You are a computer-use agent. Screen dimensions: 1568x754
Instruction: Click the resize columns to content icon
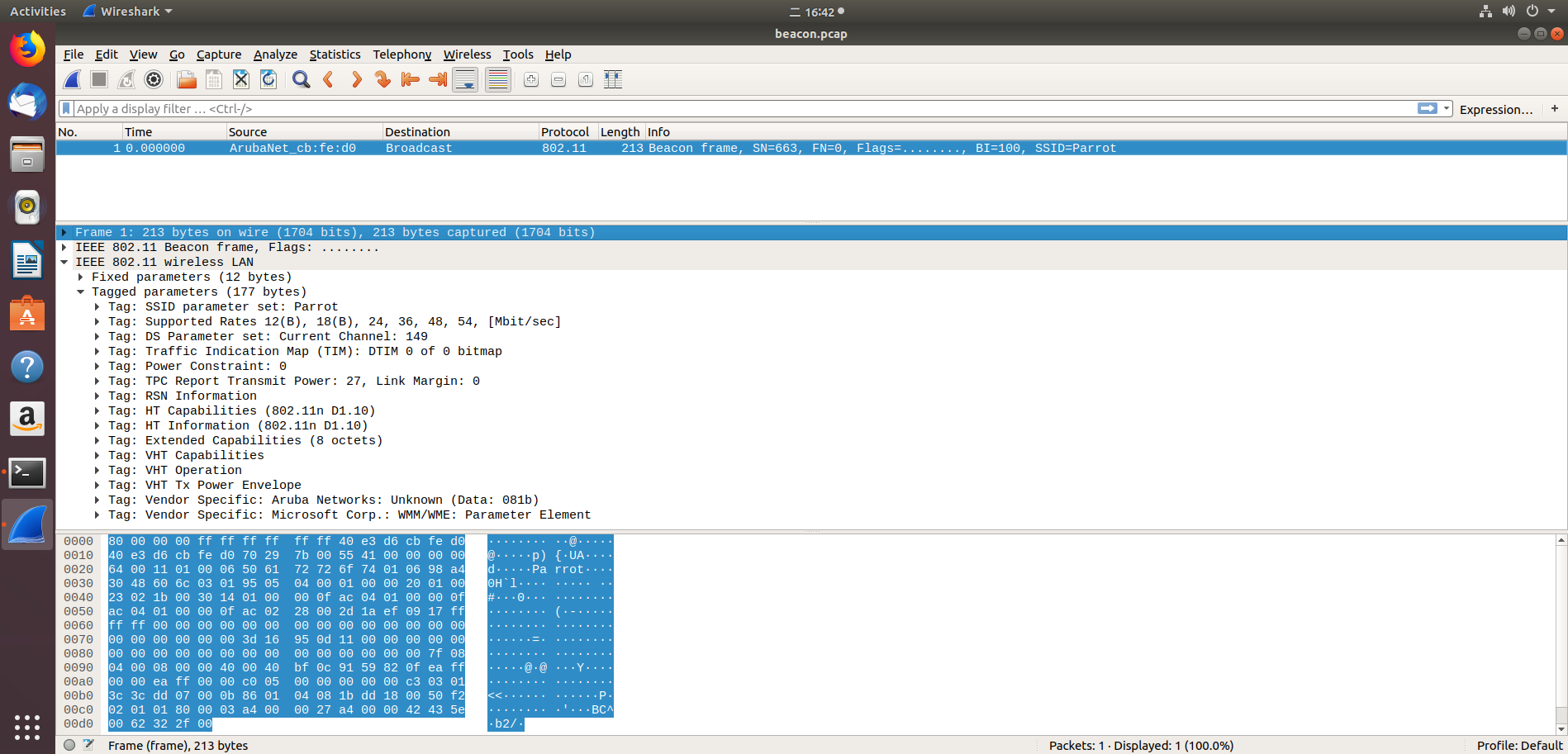(x=613, y=79)
